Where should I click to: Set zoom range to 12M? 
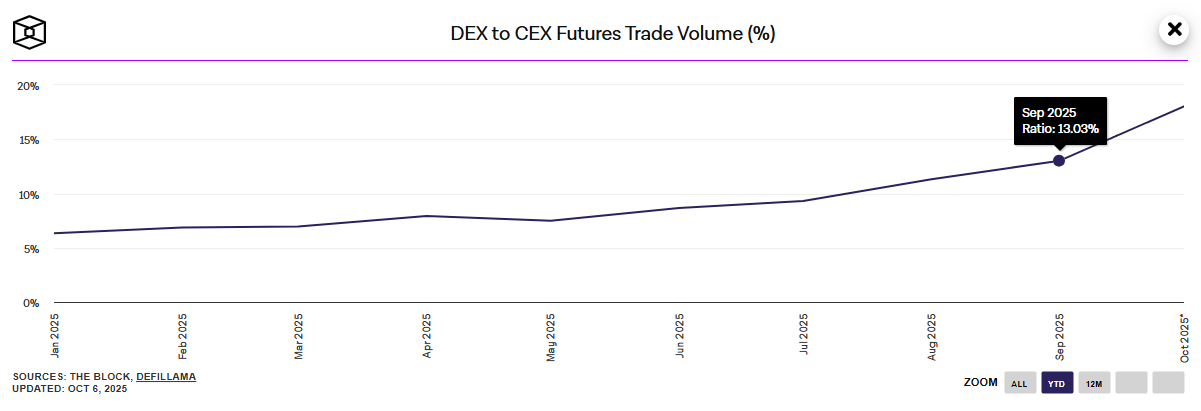(x=1094, y=382)
